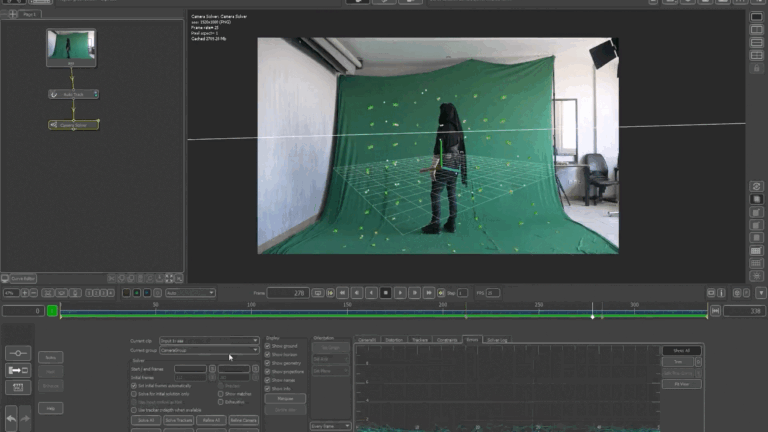Toggle Show info checkbox
Screen dimensions: 768x432
(x=267, y=389)
